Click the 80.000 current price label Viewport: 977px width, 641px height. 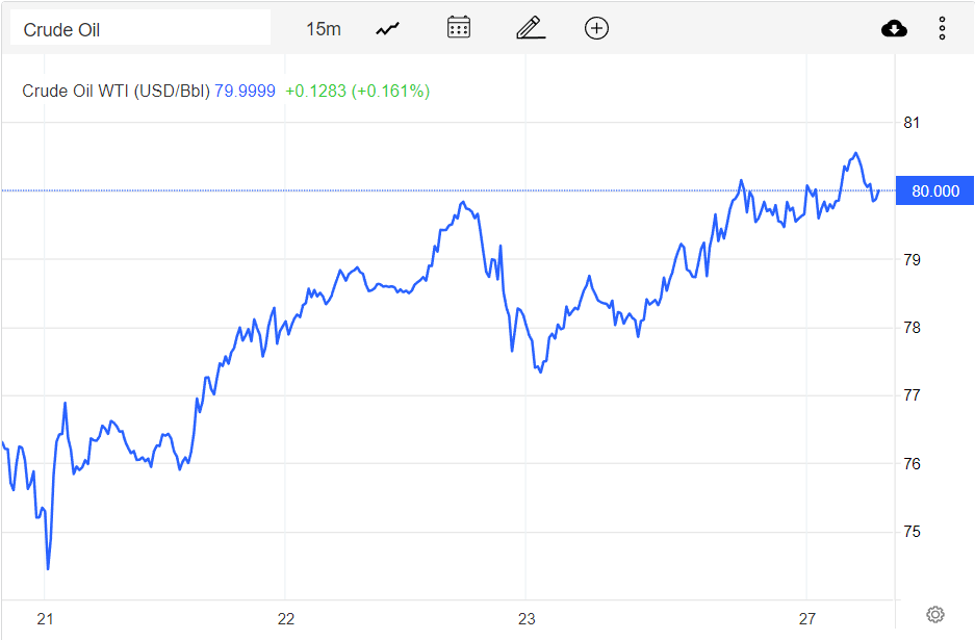935,191
